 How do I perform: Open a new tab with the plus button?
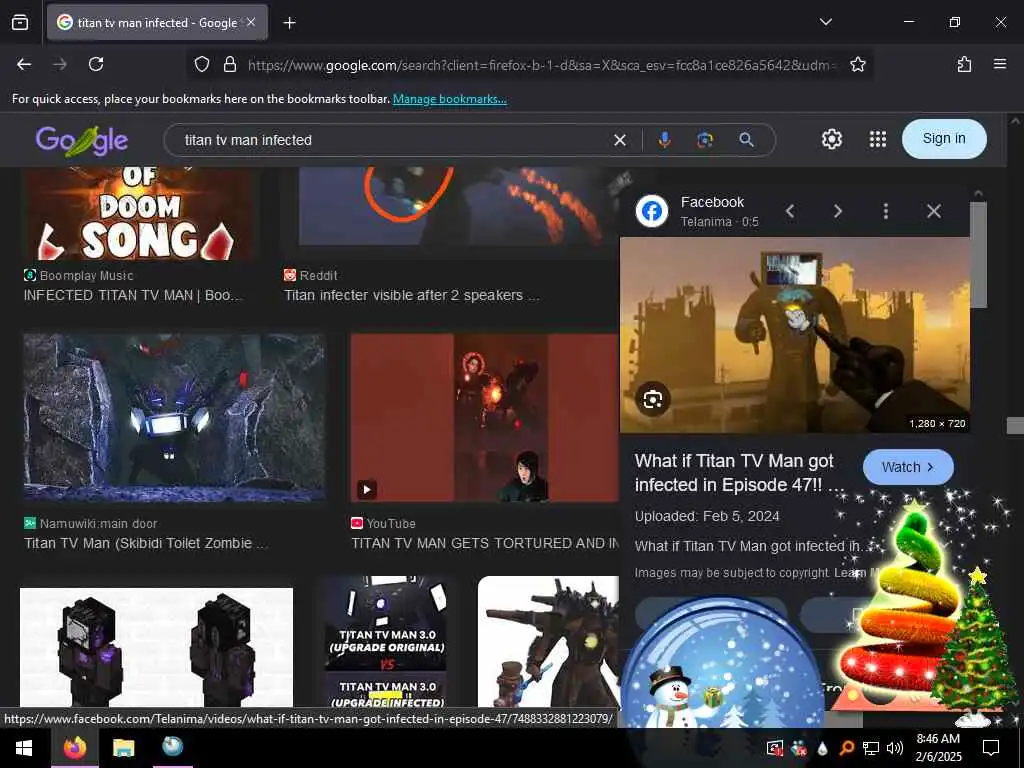[x=289, y=23]
